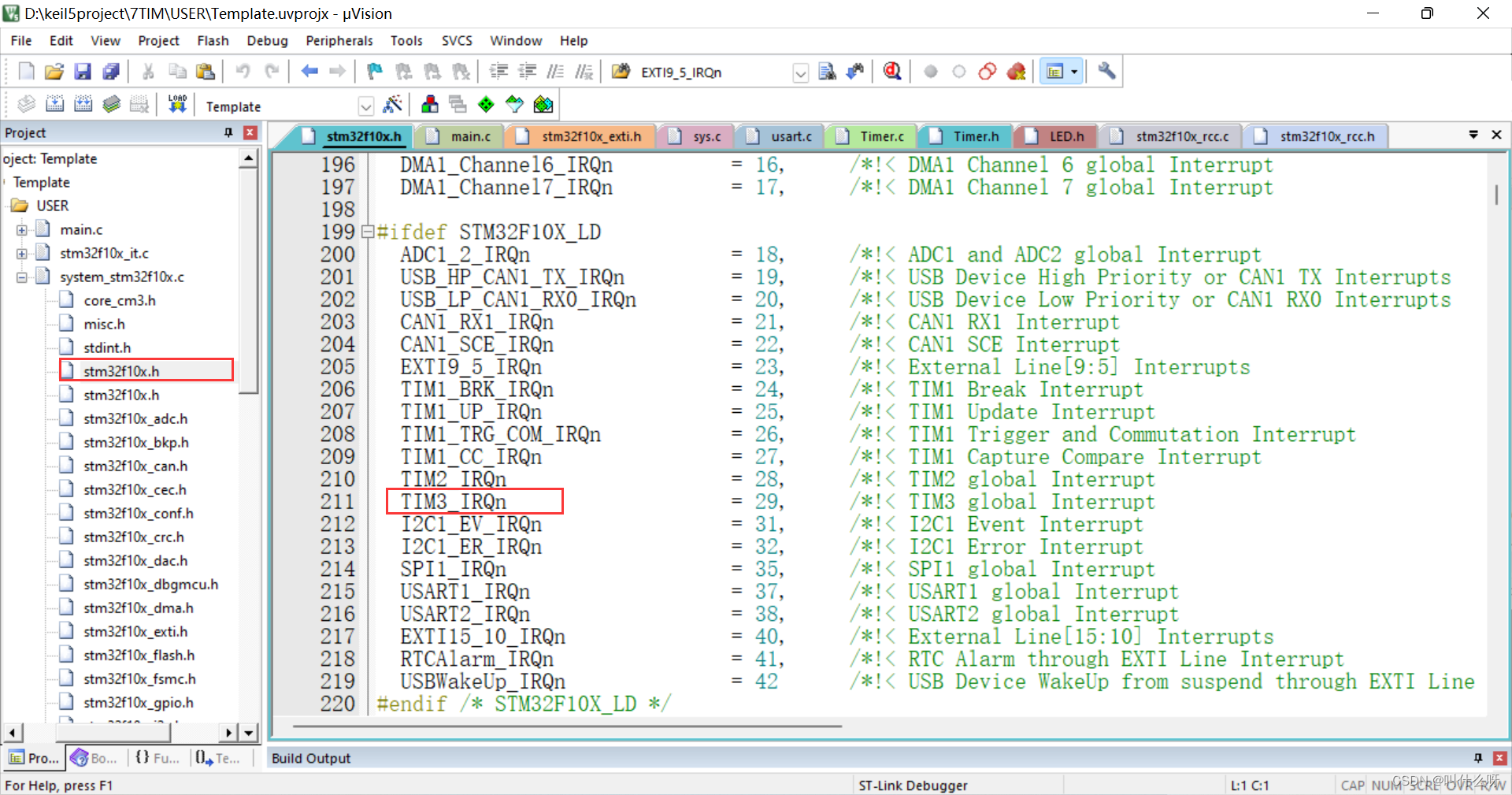The image size is (1512, 795).
Task: Comment out selected lines
Action: 555,72
